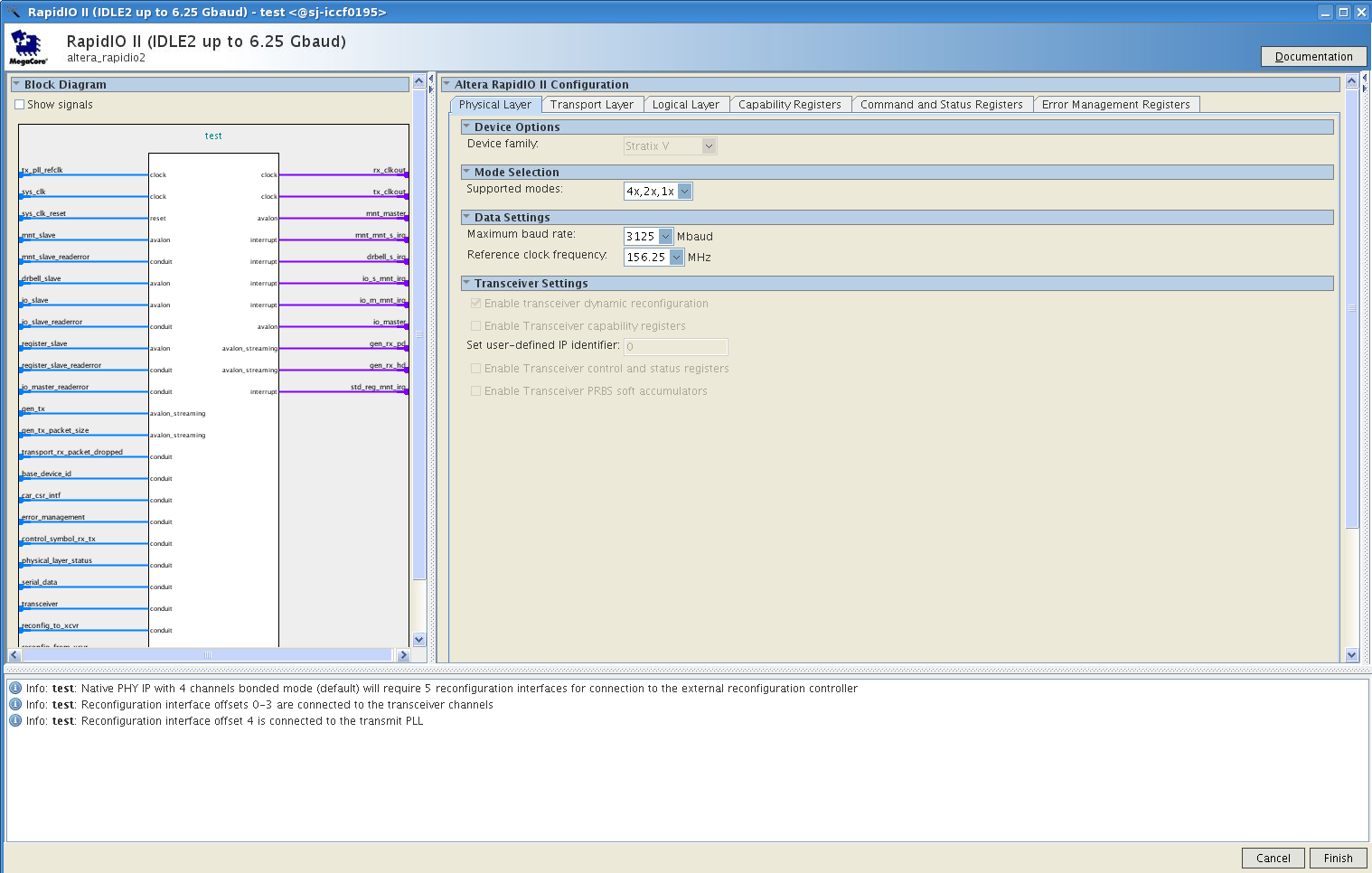
Task: Select the Physical Layer tab
Action: point(495,105)
